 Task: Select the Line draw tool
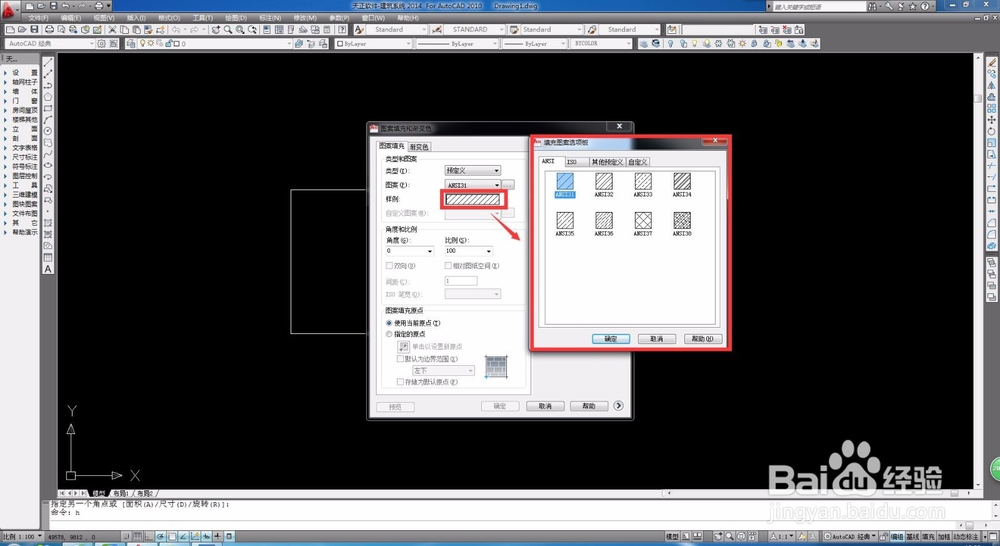tap(48, 63)
